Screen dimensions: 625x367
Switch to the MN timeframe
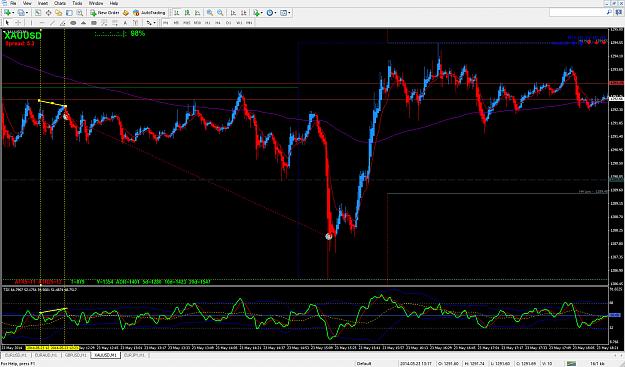tap(249, 23)
